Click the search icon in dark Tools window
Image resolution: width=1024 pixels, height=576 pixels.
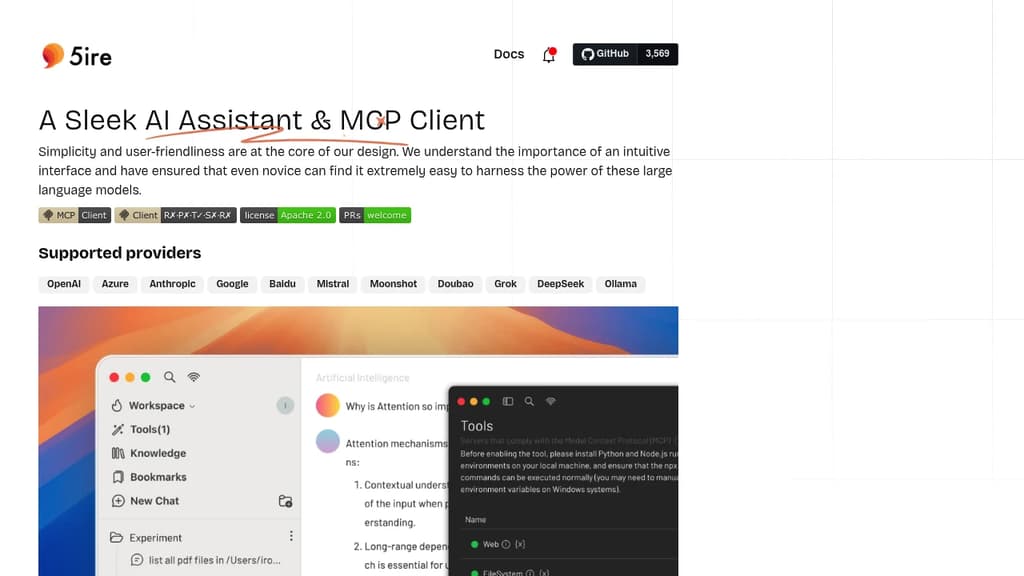[x=529, y=402]
